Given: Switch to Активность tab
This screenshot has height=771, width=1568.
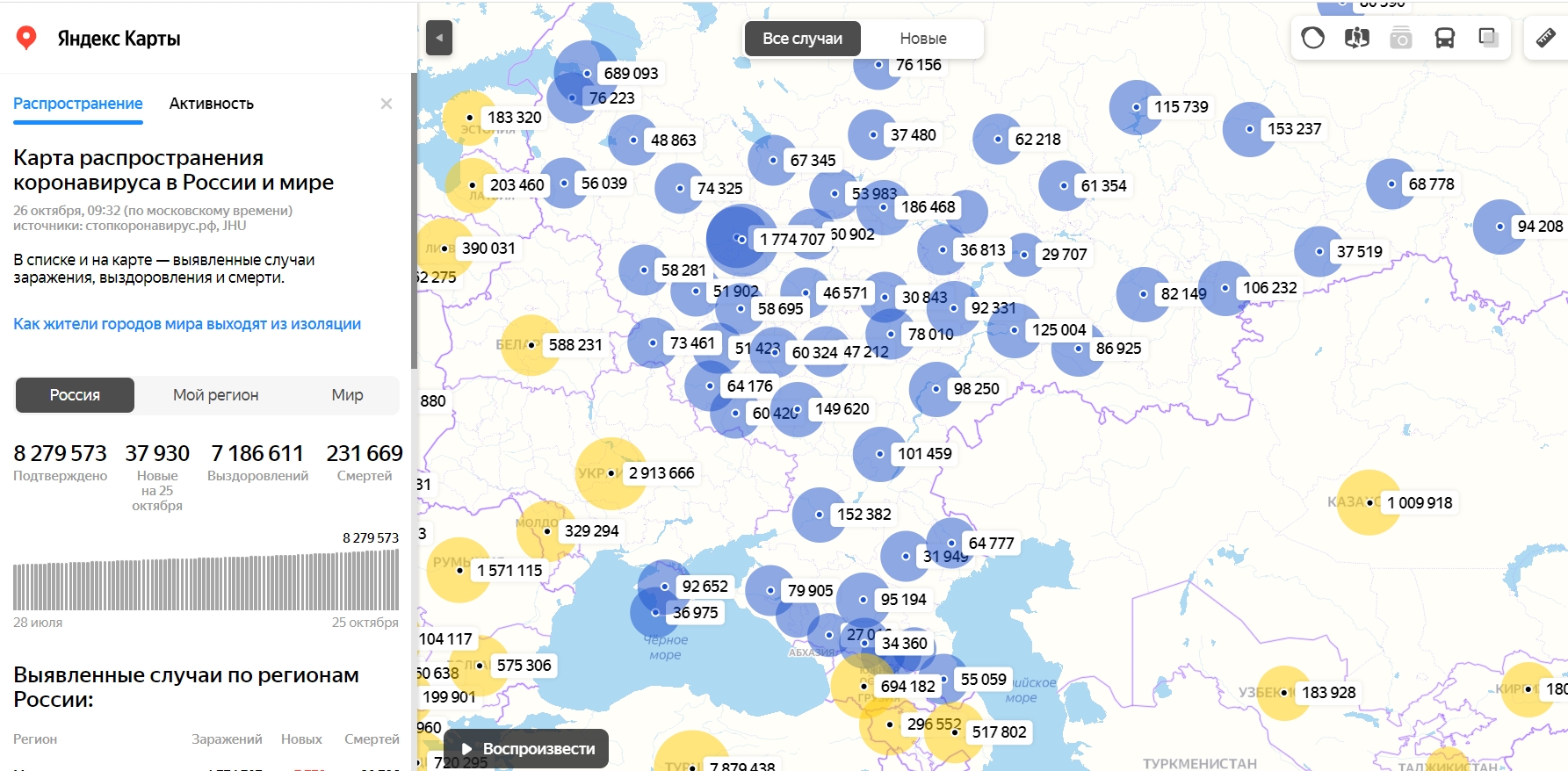Looking at the screenshot, I should 211,104.
